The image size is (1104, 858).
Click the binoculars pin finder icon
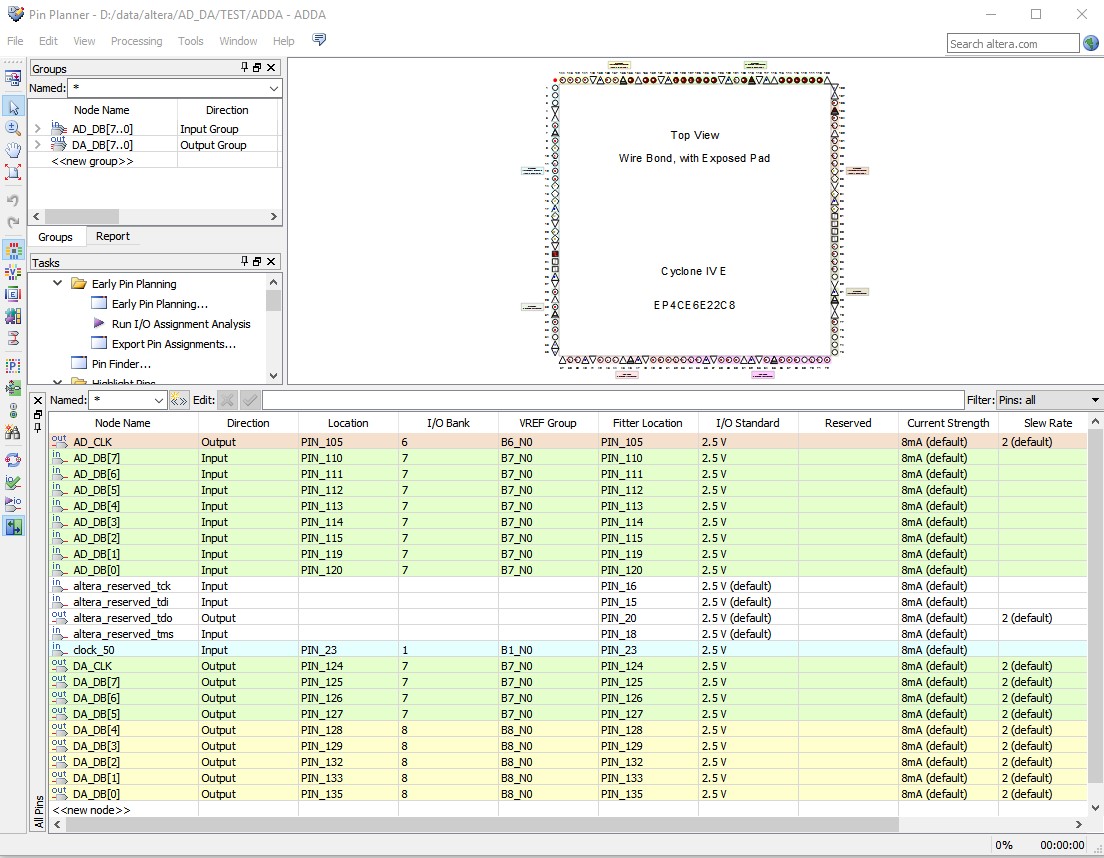point(13,432)
